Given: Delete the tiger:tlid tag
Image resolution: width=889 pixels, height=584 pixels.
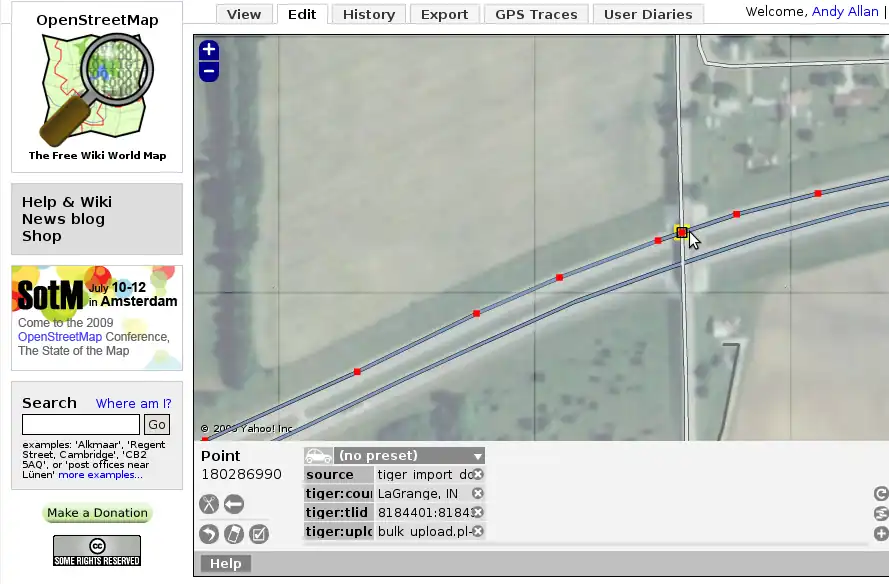Looking at the screenshot, I should (x=478, y=512).
